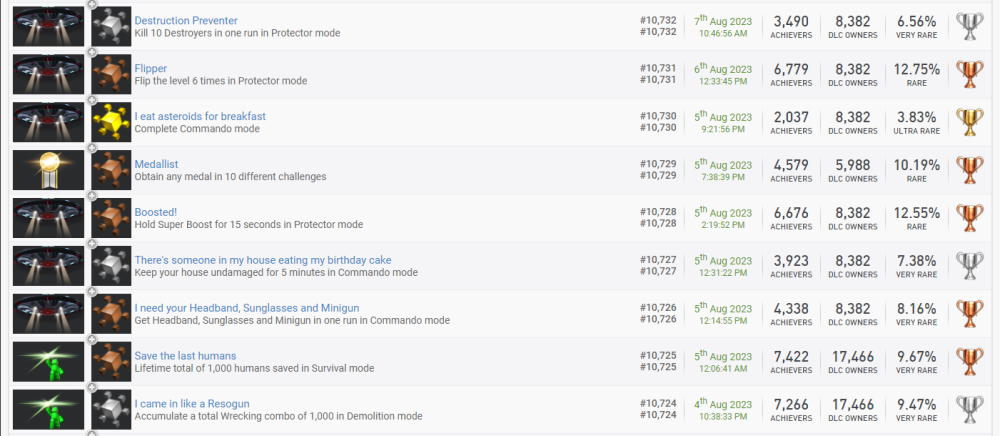1000x436 pixels.
Task: Open the Boosted! trophy page
Action: pos(156,212)
